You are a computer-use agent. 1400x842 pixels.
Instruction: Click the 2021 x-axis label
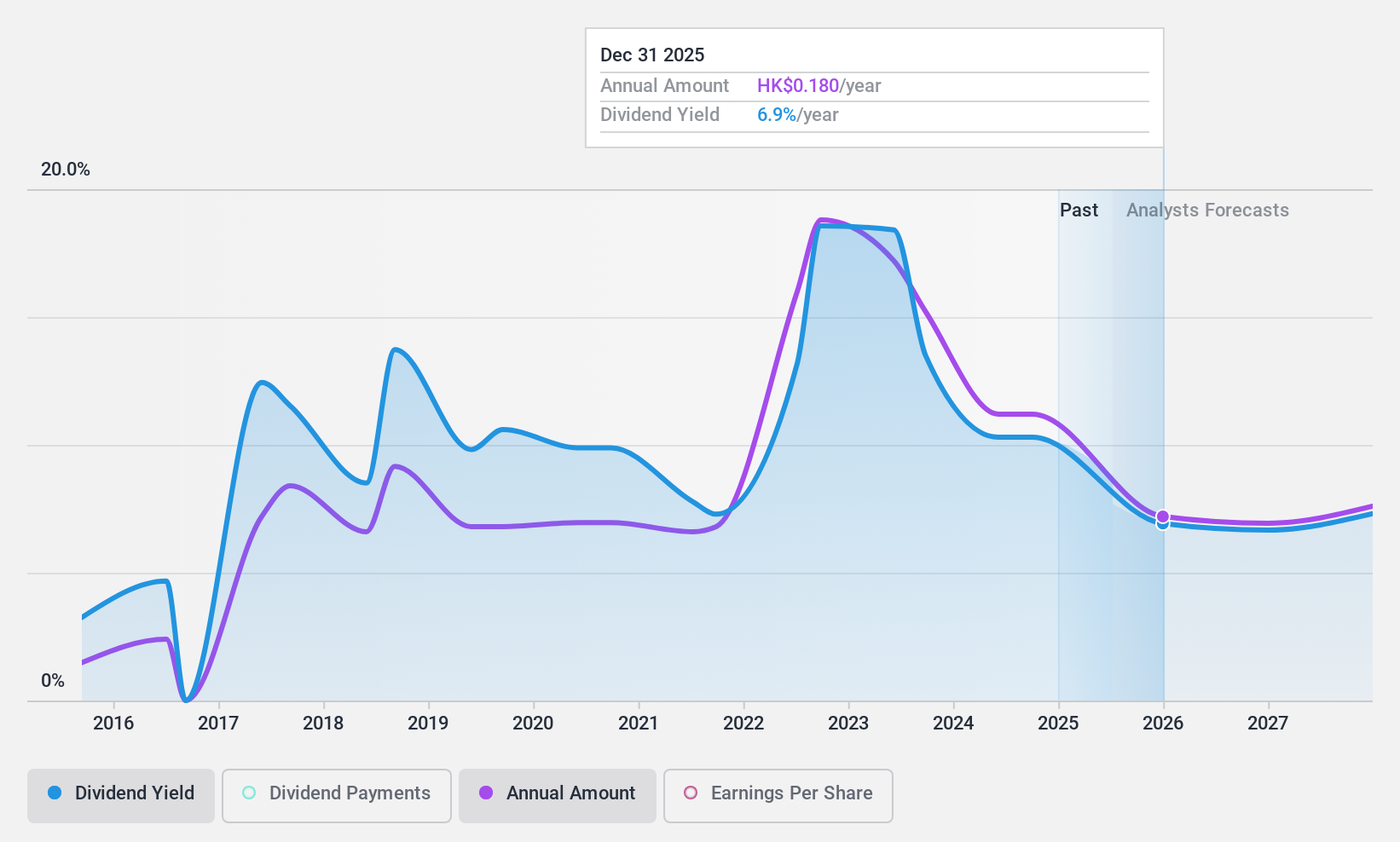[639, 724]
